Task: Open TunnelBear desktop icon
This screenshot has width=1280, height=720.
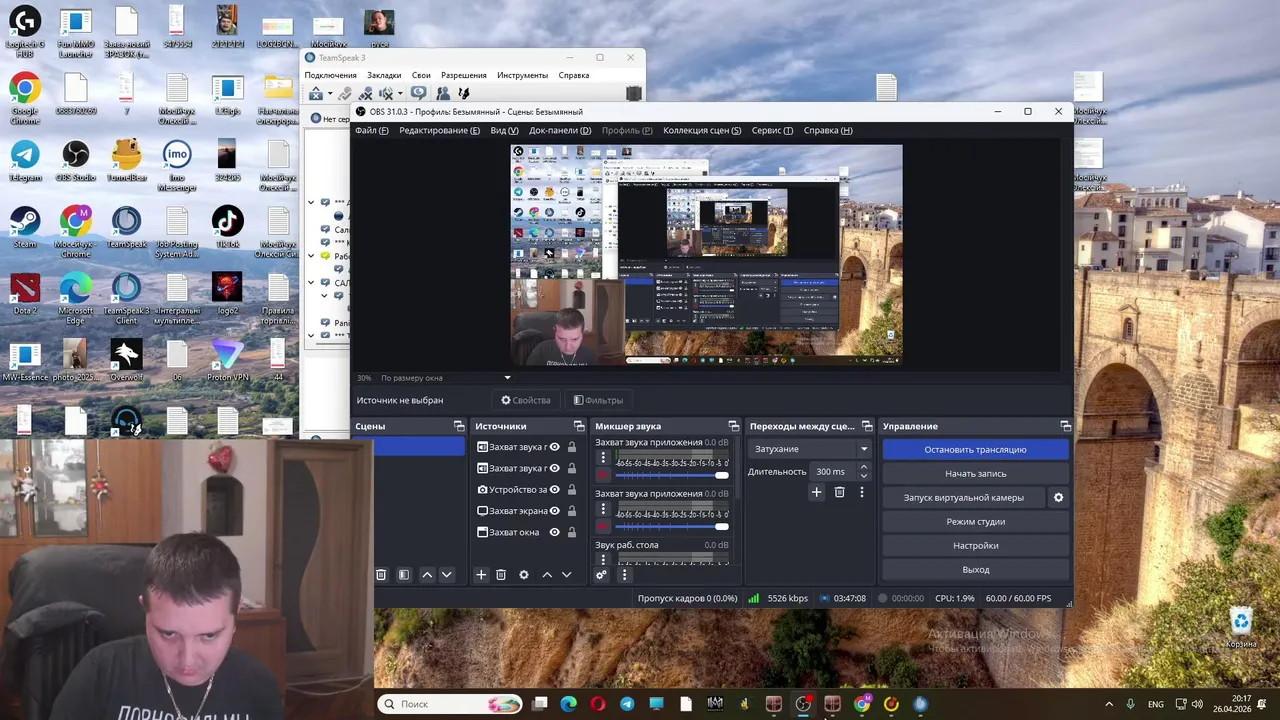Action: point(127,160)
